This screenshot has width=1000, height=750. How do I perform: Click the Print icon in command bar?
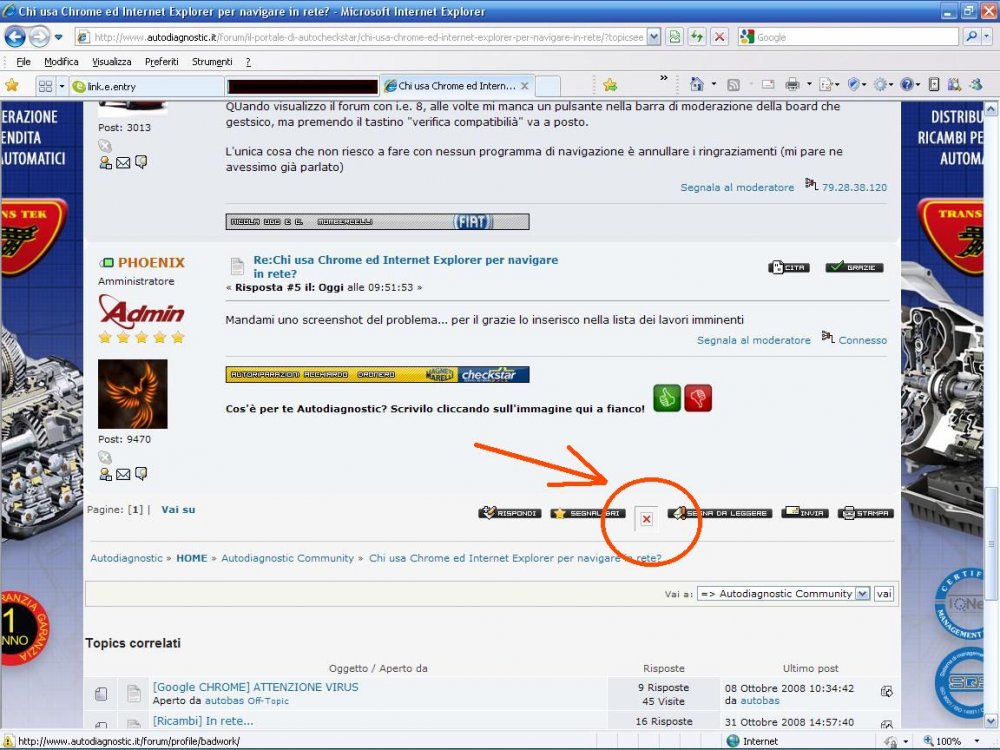click(792, 85)
